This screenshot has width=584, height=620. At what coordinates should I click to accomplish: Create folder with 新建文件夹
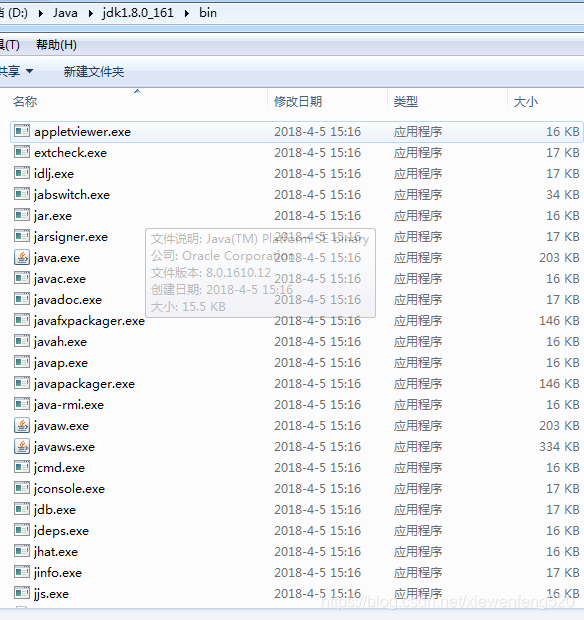click(x=94, y=72)
